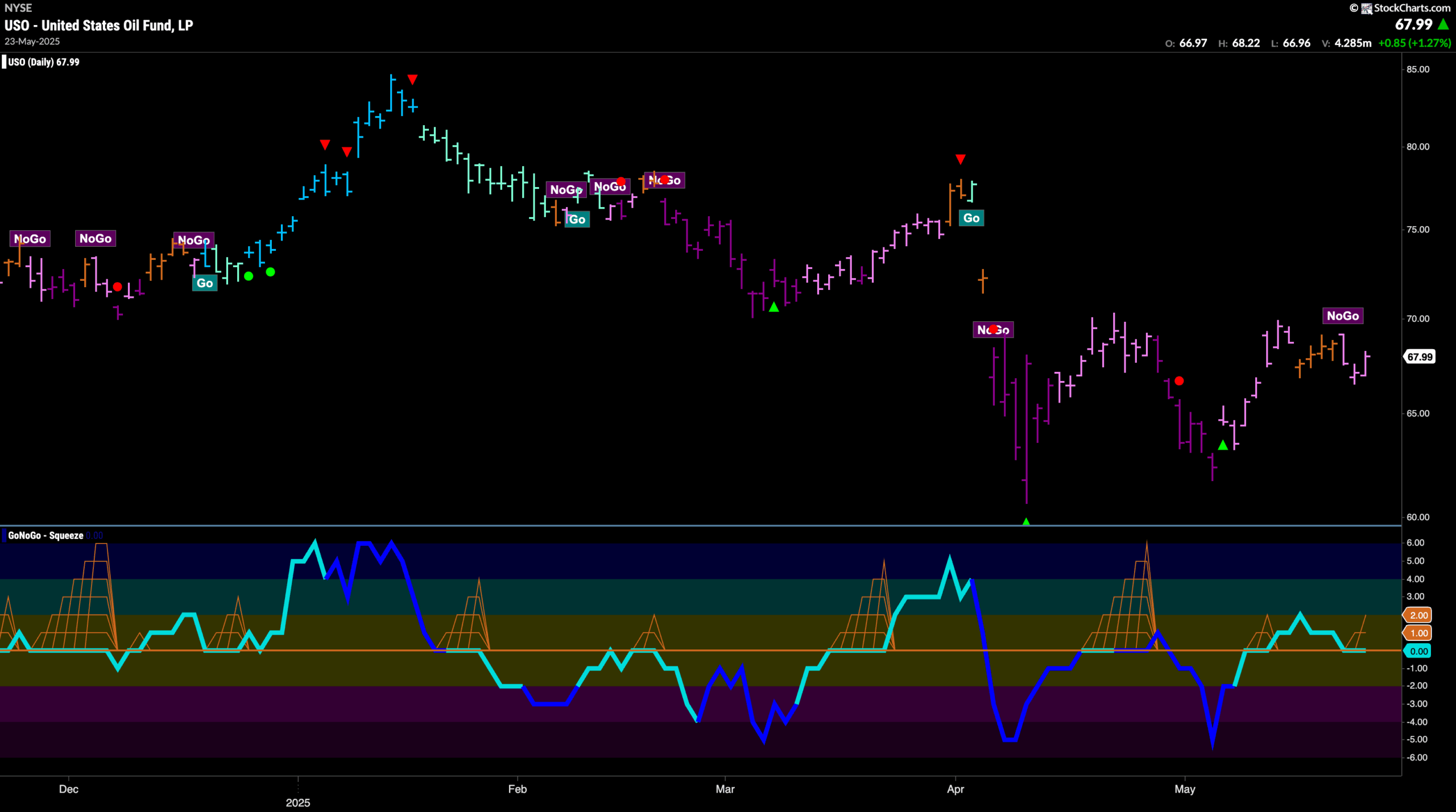The height and width of the screenshot is (812, 1456).
Task: Click the NoGo label in mid February
Action: [610, 187]
